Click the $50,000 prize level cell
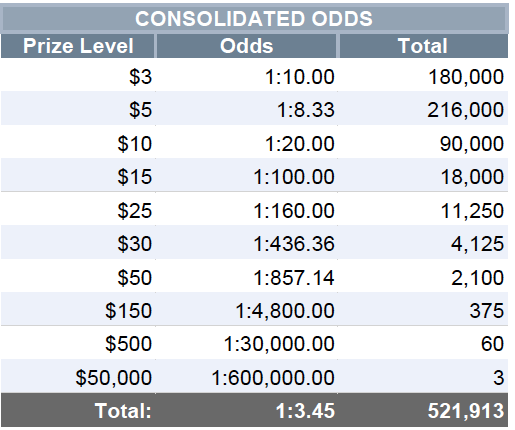 point(78,377)
